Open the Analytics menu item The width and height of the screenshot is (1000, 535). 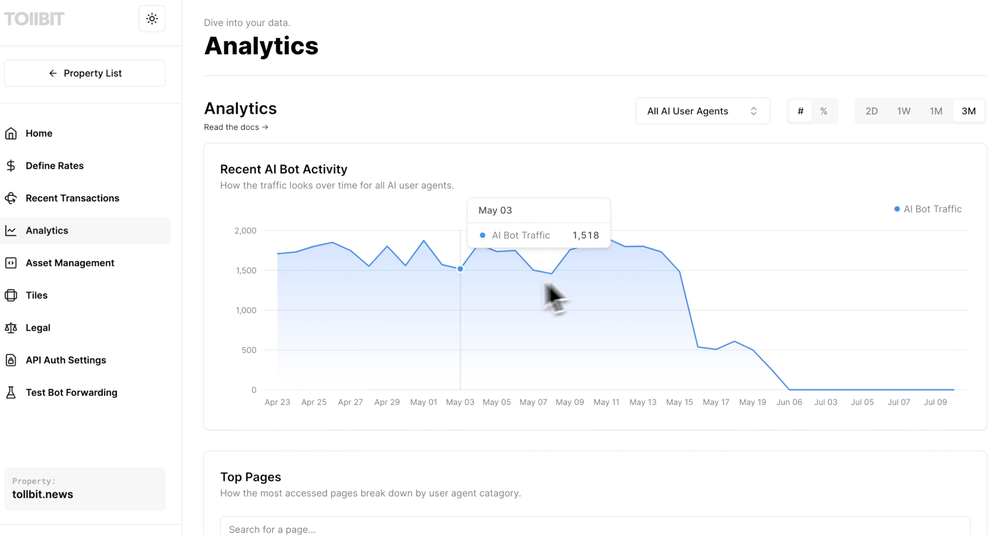tap(47, 231)
